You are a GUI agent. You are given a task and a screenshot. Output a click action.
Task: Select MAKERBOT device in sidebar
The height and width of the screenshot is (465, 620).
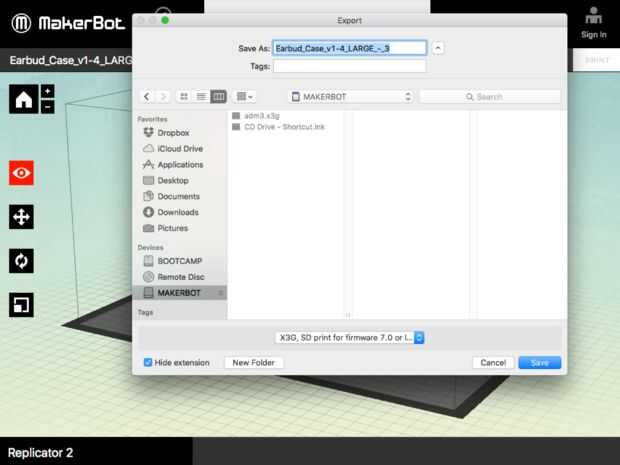pos(180,293)
